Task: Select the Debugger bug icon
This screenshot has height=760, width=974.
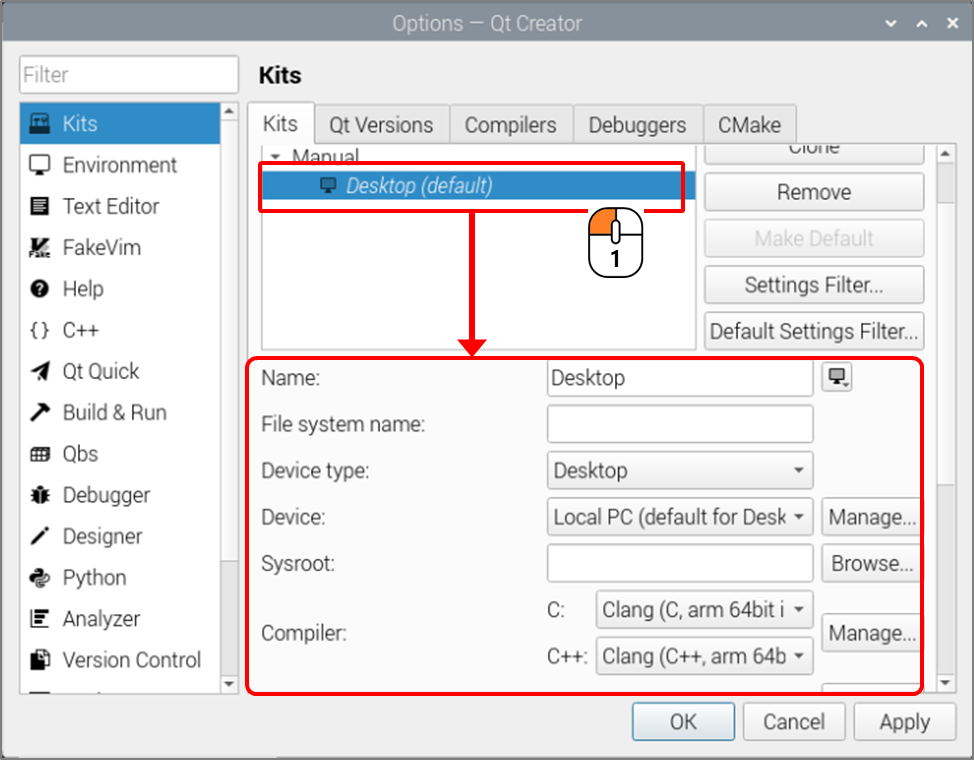Action: [40, 495]
